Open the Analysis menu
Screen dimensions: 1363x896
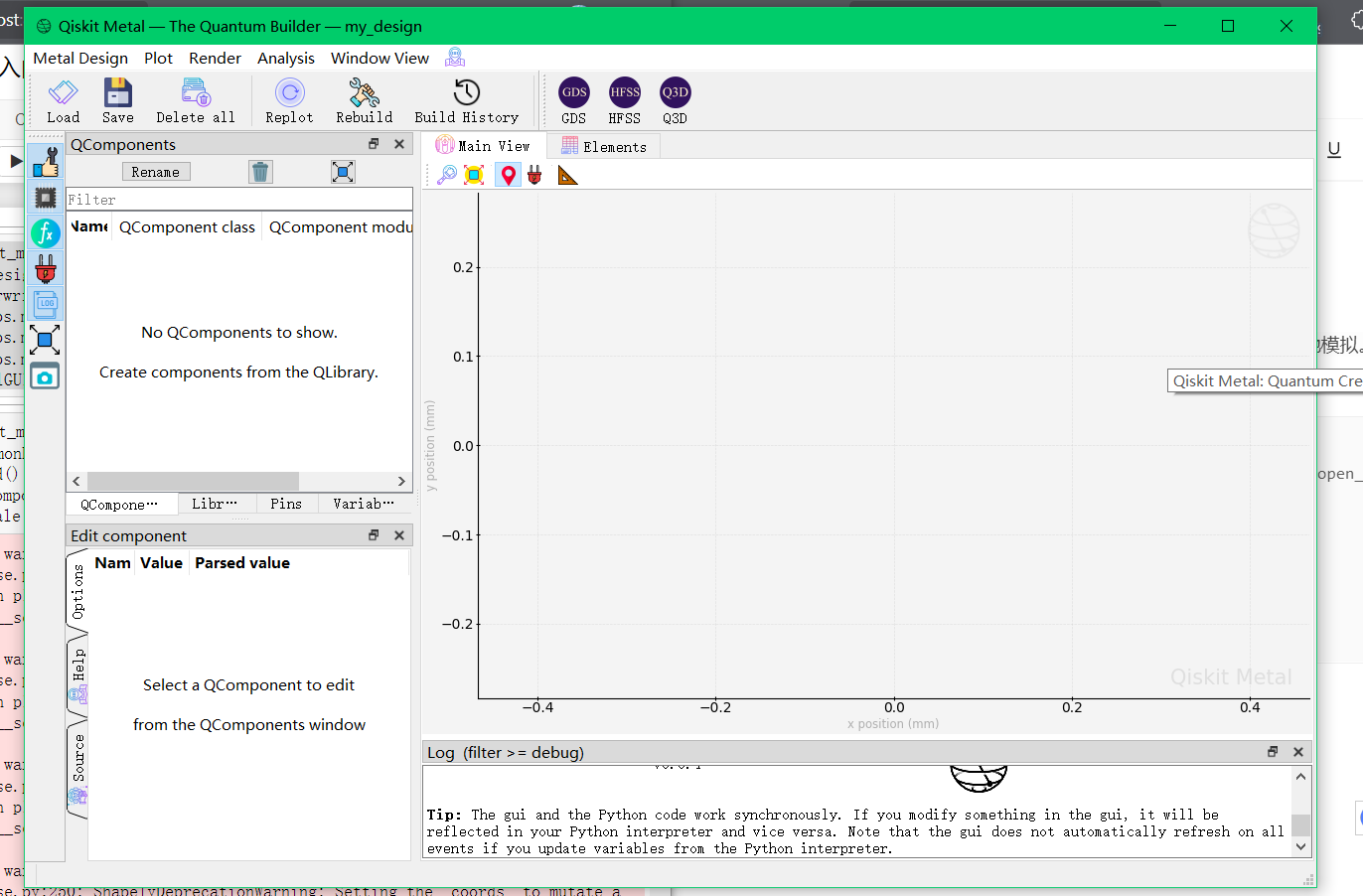(x=286, y=58)
